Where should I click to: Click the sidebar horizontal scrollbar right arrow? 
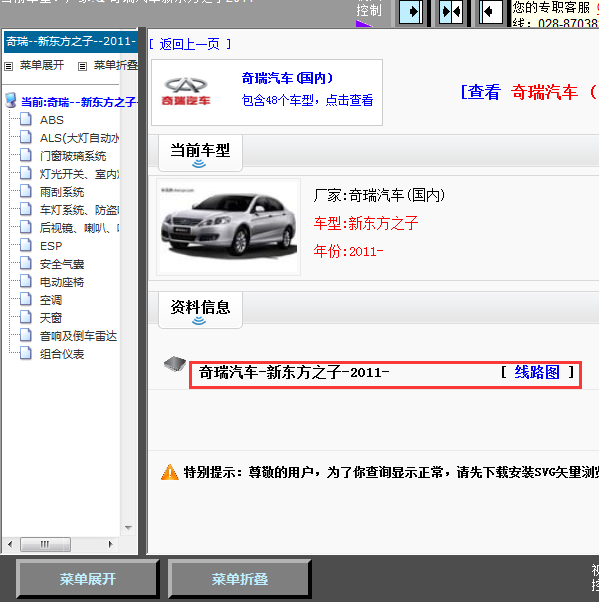pos(111,544)
